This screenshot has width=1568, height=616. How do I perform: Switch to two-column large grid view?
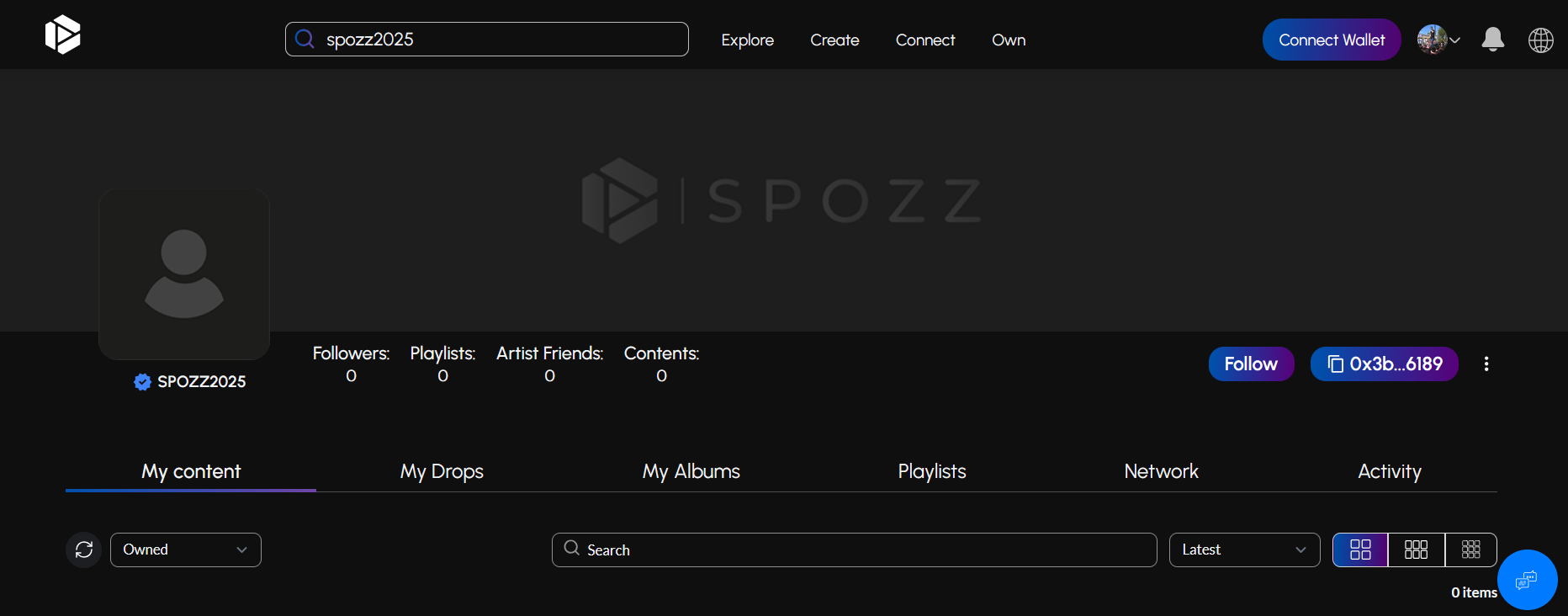click(x=1360, y=550)
